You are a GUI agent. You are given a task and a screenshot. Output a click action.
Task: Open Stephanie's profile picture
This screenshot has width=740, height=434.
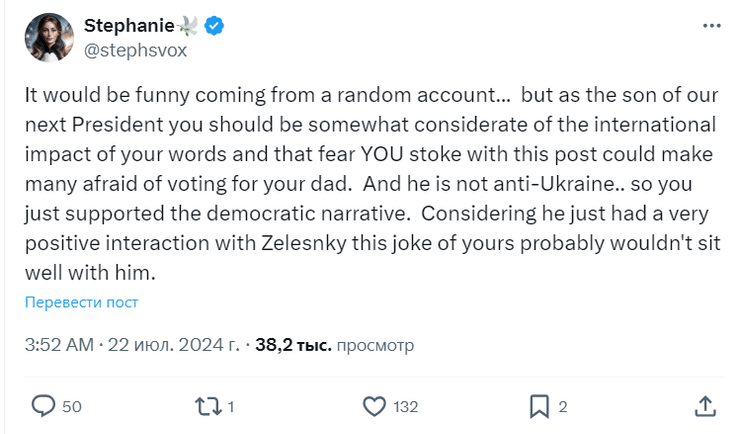[49, 37]
